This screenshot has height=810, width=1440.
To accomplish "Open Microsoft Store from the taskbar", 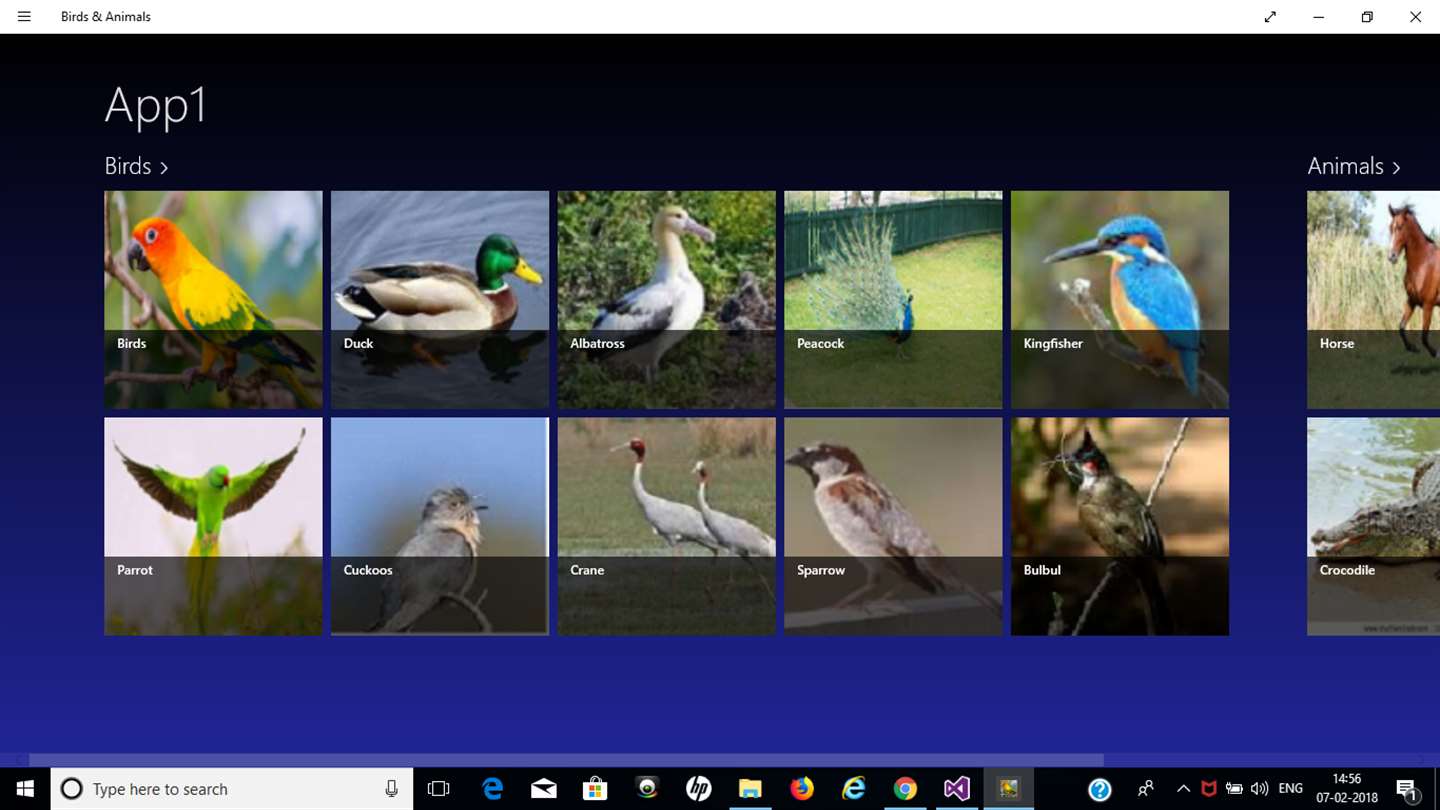I will pyautogui.click(x=596, y=789).
